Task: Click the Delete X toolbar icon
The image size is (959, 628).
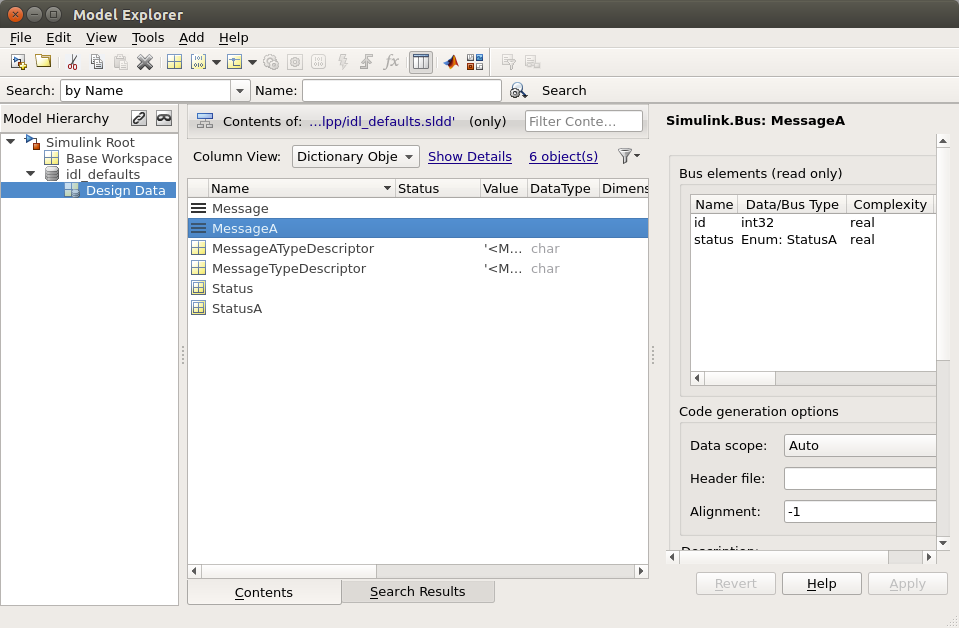Action: pos(145,62)
